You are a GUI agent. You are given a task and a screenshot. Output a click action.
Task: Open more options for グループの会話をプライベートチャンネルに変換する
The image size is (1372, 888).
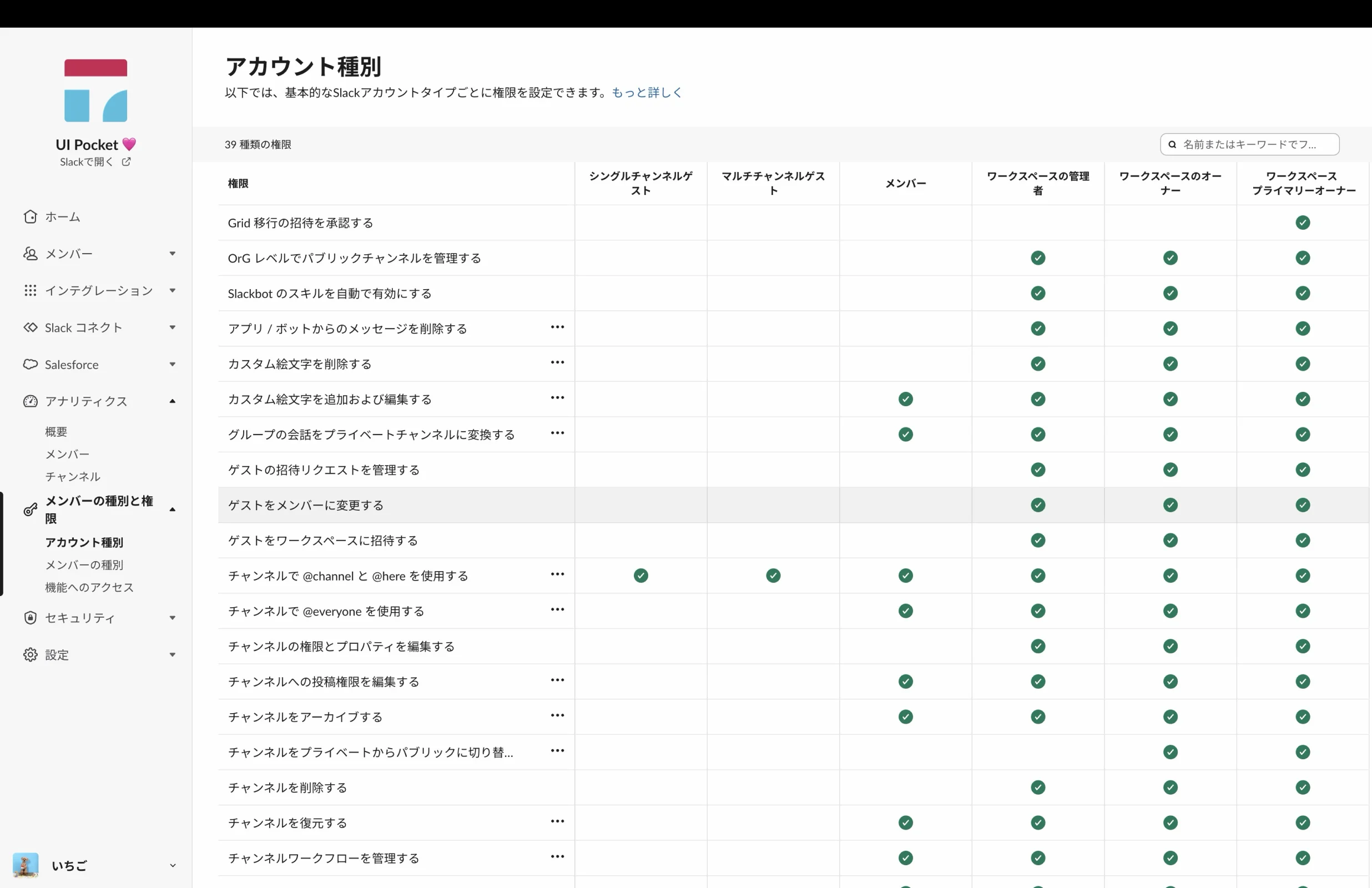click(557, 433)
